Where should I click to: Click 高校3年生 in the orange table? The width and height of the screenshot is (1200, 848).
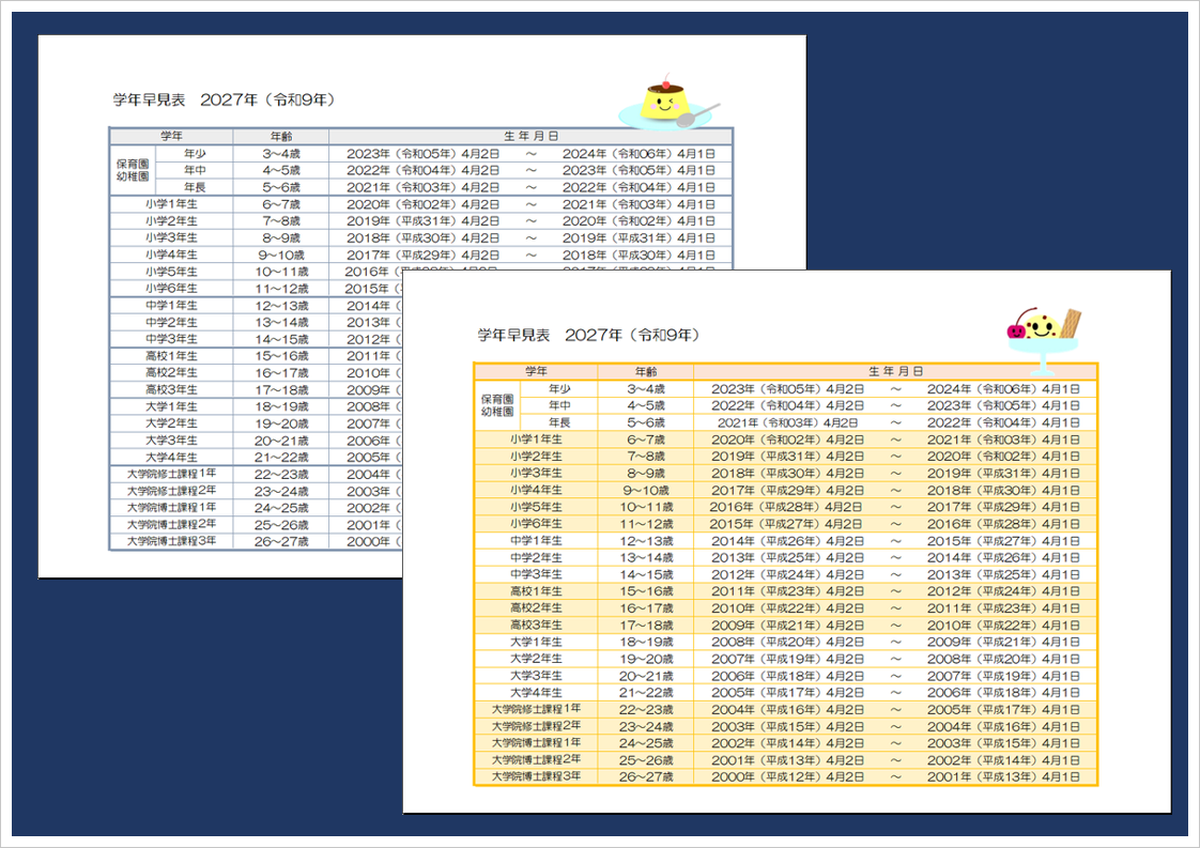[x=536, y=625]
